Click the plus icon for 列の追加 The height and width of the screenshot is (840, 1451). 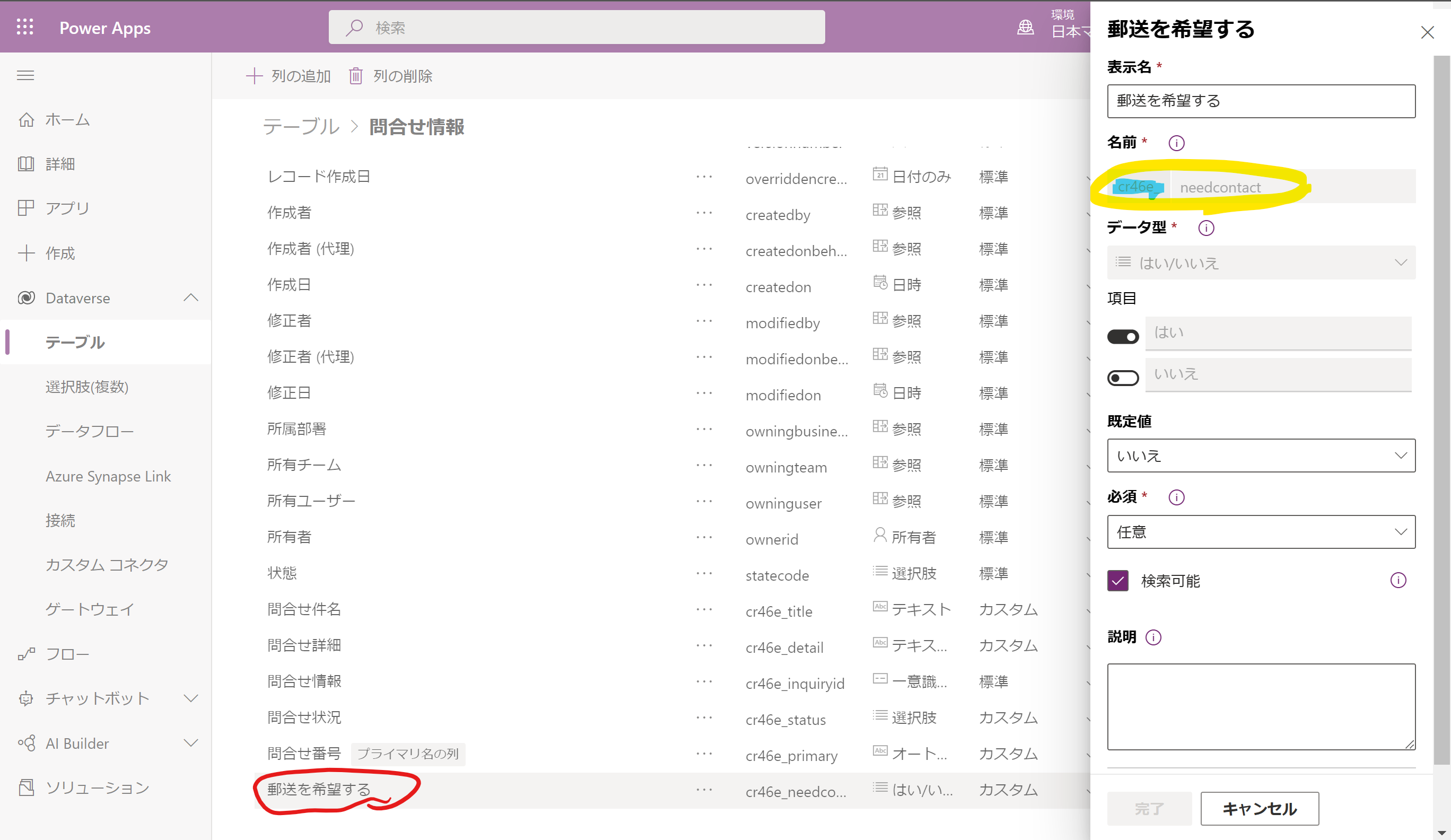[254, 76]
